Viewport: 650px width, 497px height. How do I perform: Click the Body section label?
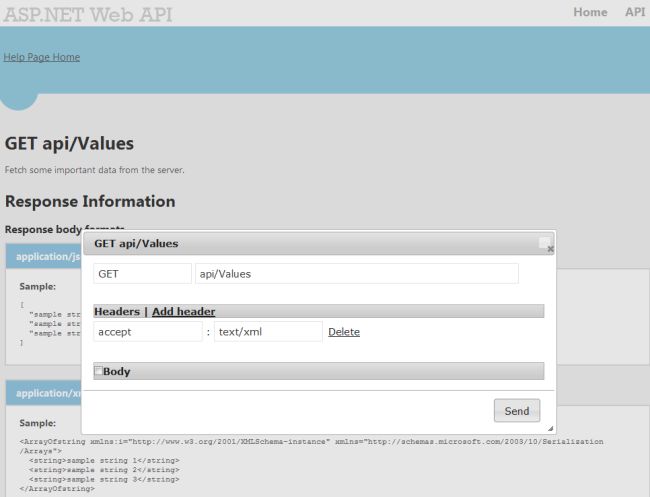coord(116,371)
